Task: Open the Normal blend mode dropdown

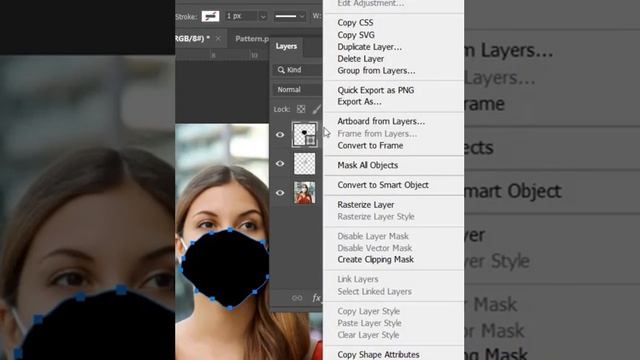Action: 297,89
